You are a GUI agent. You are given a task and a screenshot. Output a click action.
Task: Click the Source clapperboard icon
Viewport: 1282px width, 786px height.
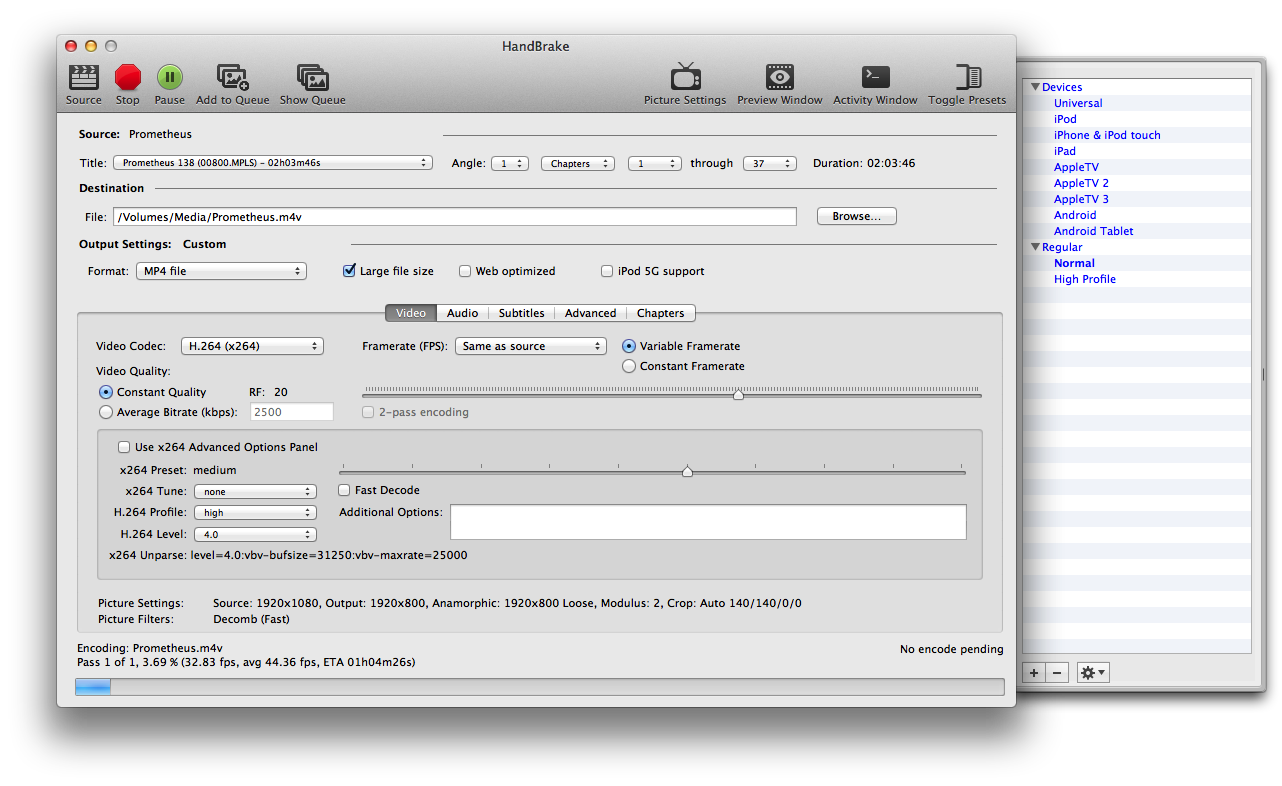(x=84, y=77)
